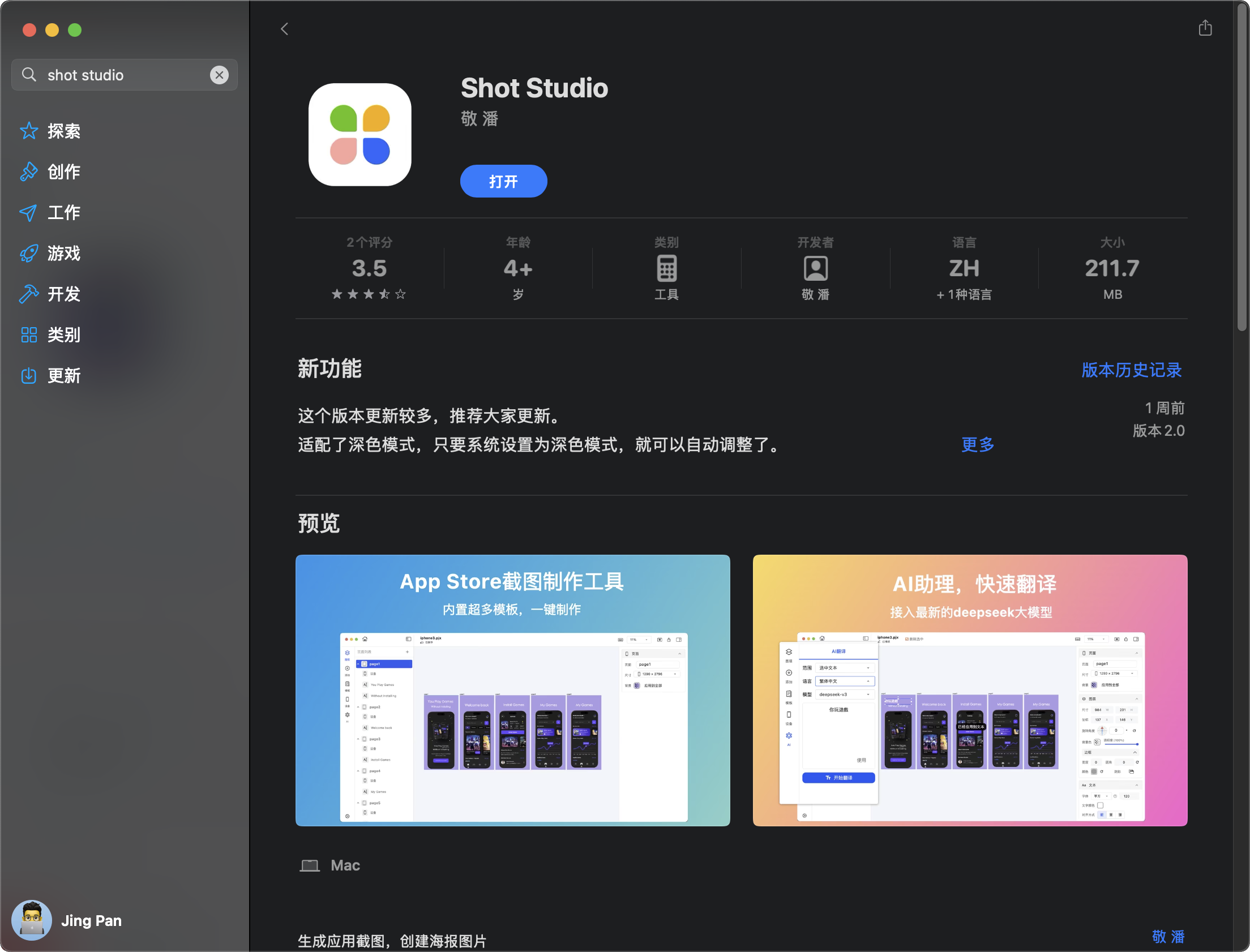Select the 开发 sidebar item

coord(63,294)
